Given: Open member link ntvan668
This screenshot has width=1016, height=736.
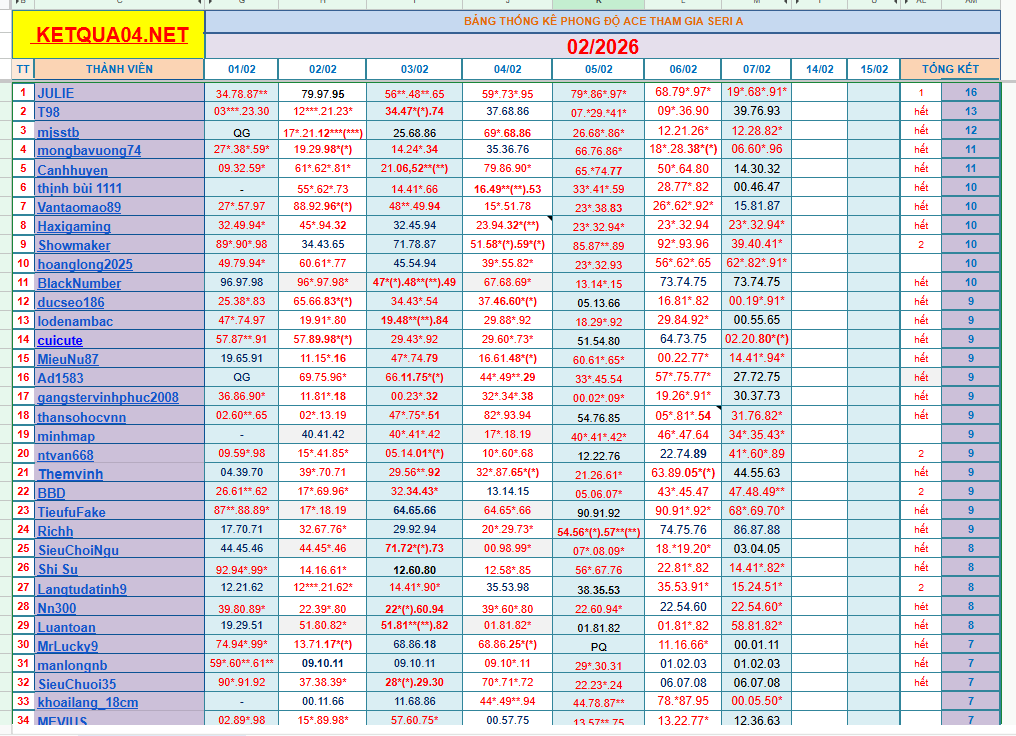Looking at the screenshot, I should [x=65, y=455].
